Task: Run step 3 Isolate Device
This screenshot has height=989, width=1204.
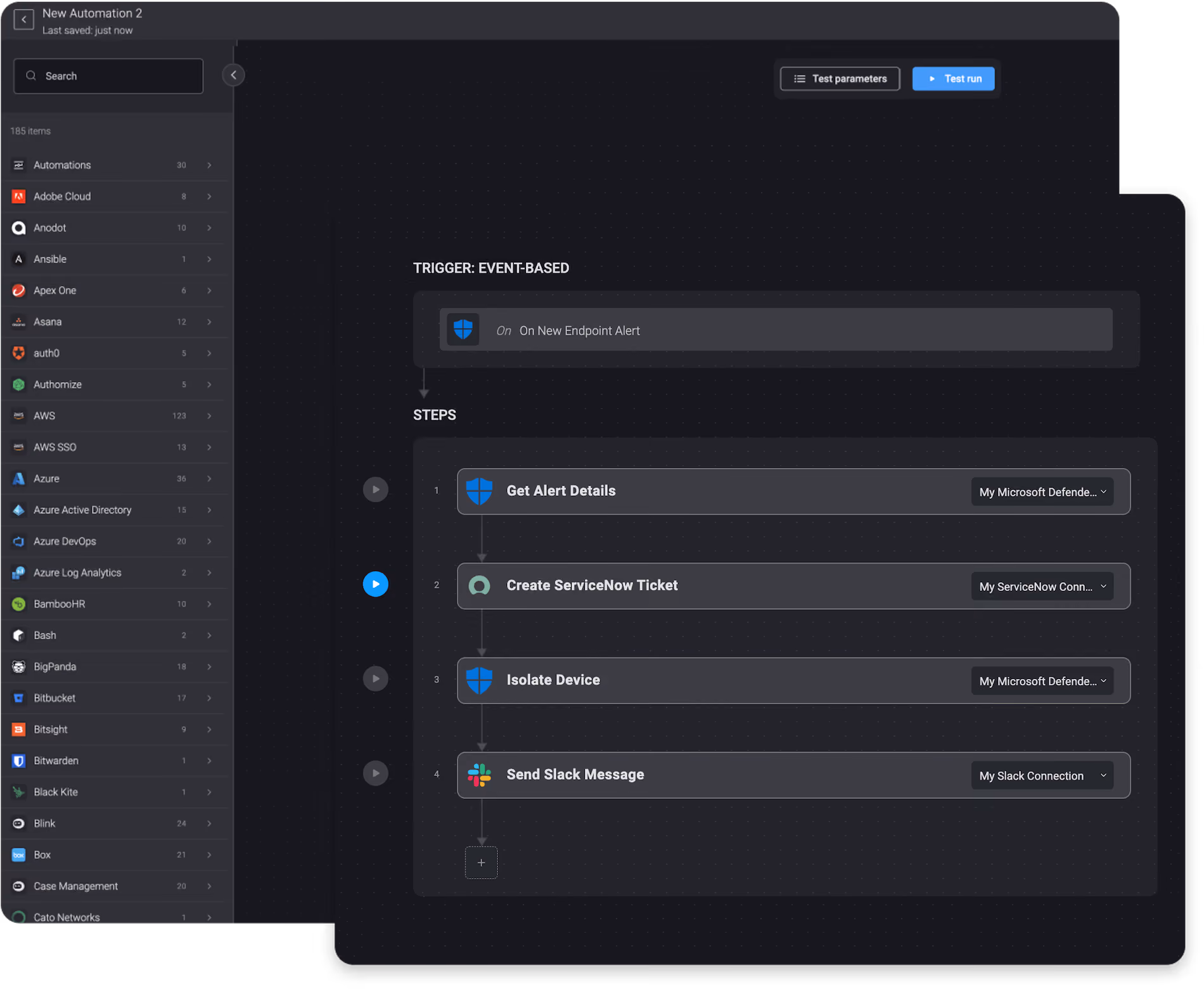Action: click(x=376, y=678)
